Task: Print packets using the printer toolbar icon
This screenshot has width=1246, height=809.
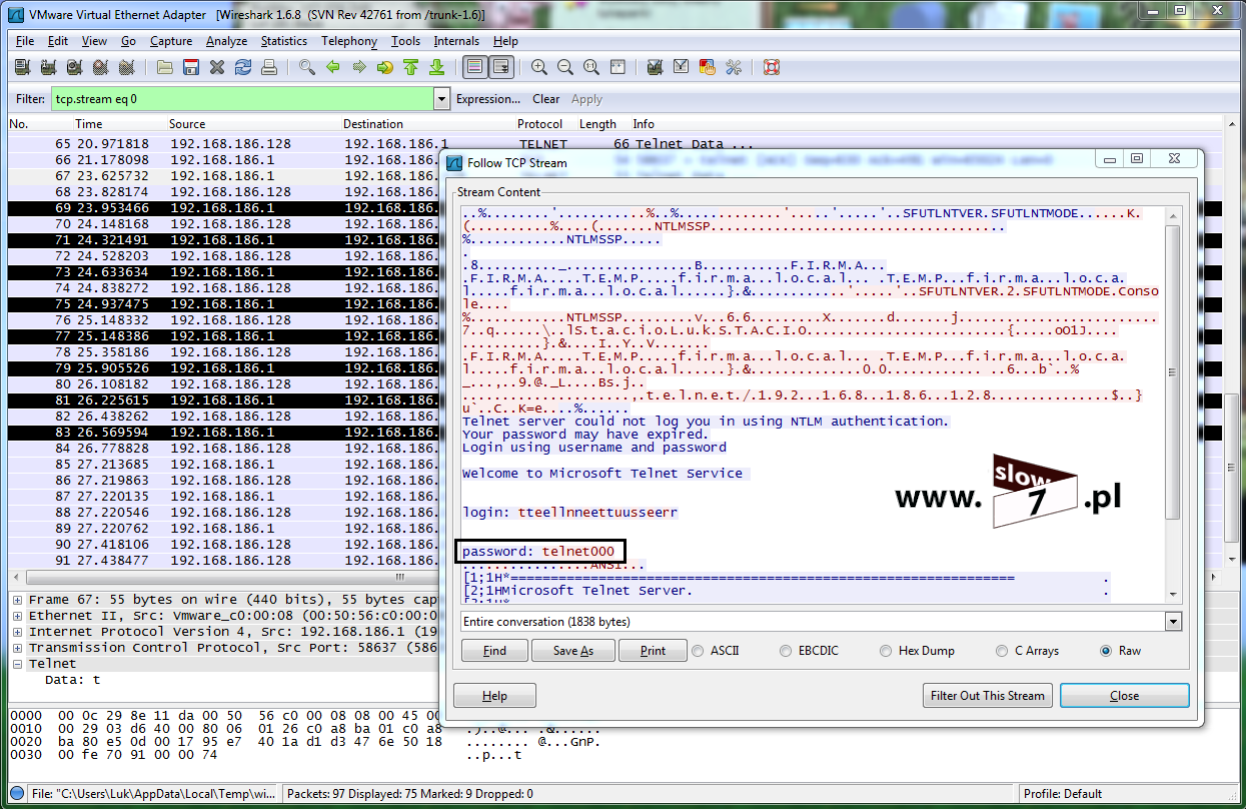Action: [269, 68]
